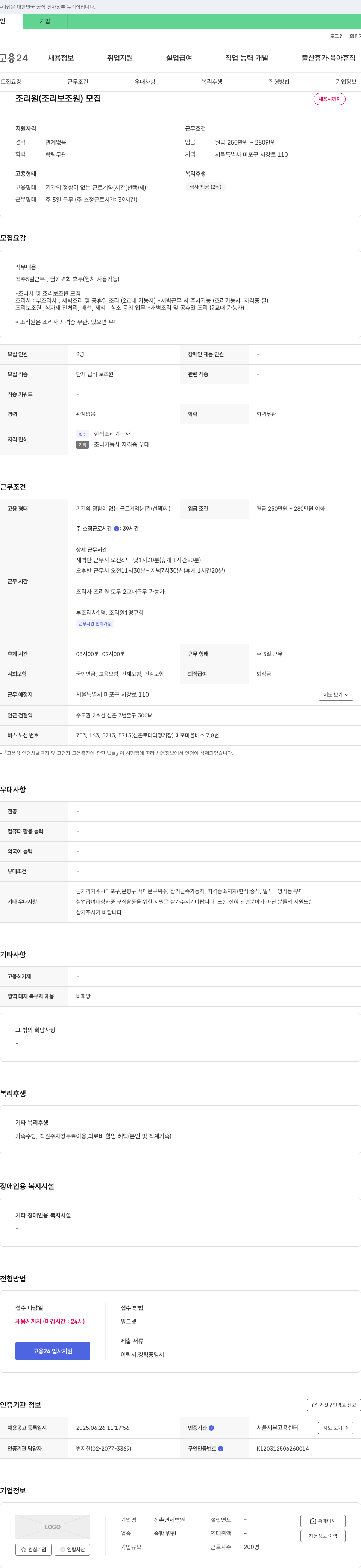Click the insurance text 국민연금, 고용보험, 산재보험, 건강보험
The width and height of the screenshot is (361, 1568).
[120, 674]
